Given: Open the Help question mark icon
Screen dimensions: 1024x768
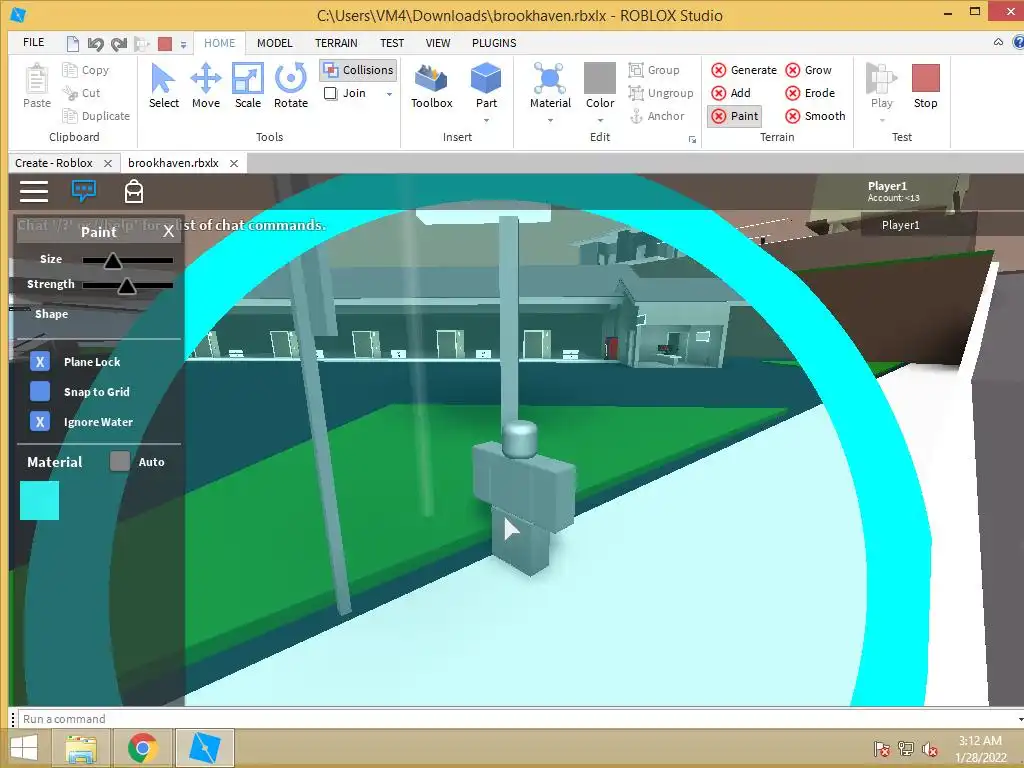Looking at the screenshot, I should (x=1018, y=42).
